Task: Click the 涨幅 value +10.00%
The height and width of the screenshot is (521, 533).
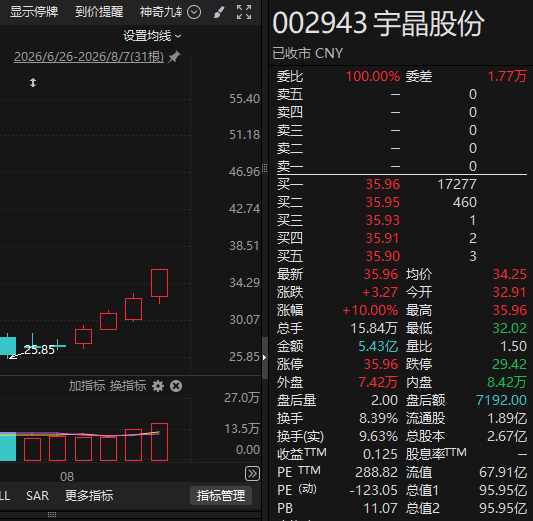Action: pos(370,310)
